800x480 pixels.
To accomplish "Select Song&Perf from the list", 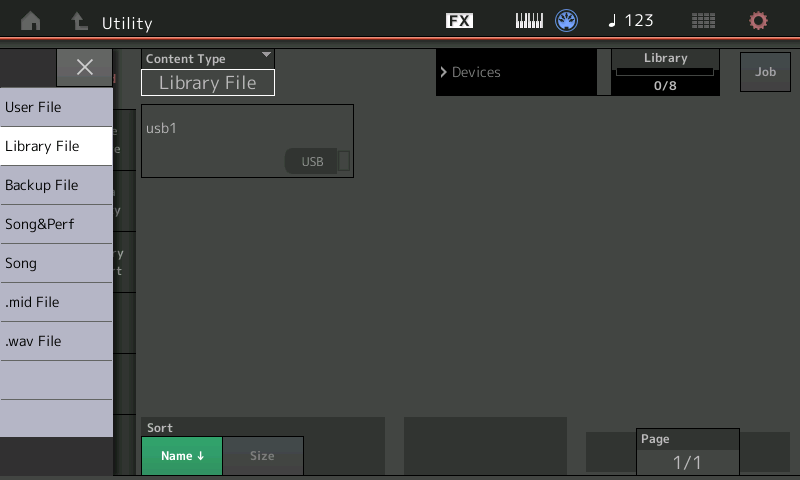I will coord(56,224).
